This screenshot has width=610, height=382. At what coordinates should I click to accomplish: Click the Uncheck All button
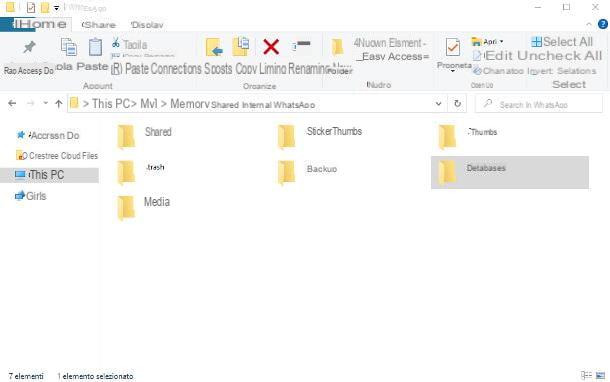[x=559, y=56]
